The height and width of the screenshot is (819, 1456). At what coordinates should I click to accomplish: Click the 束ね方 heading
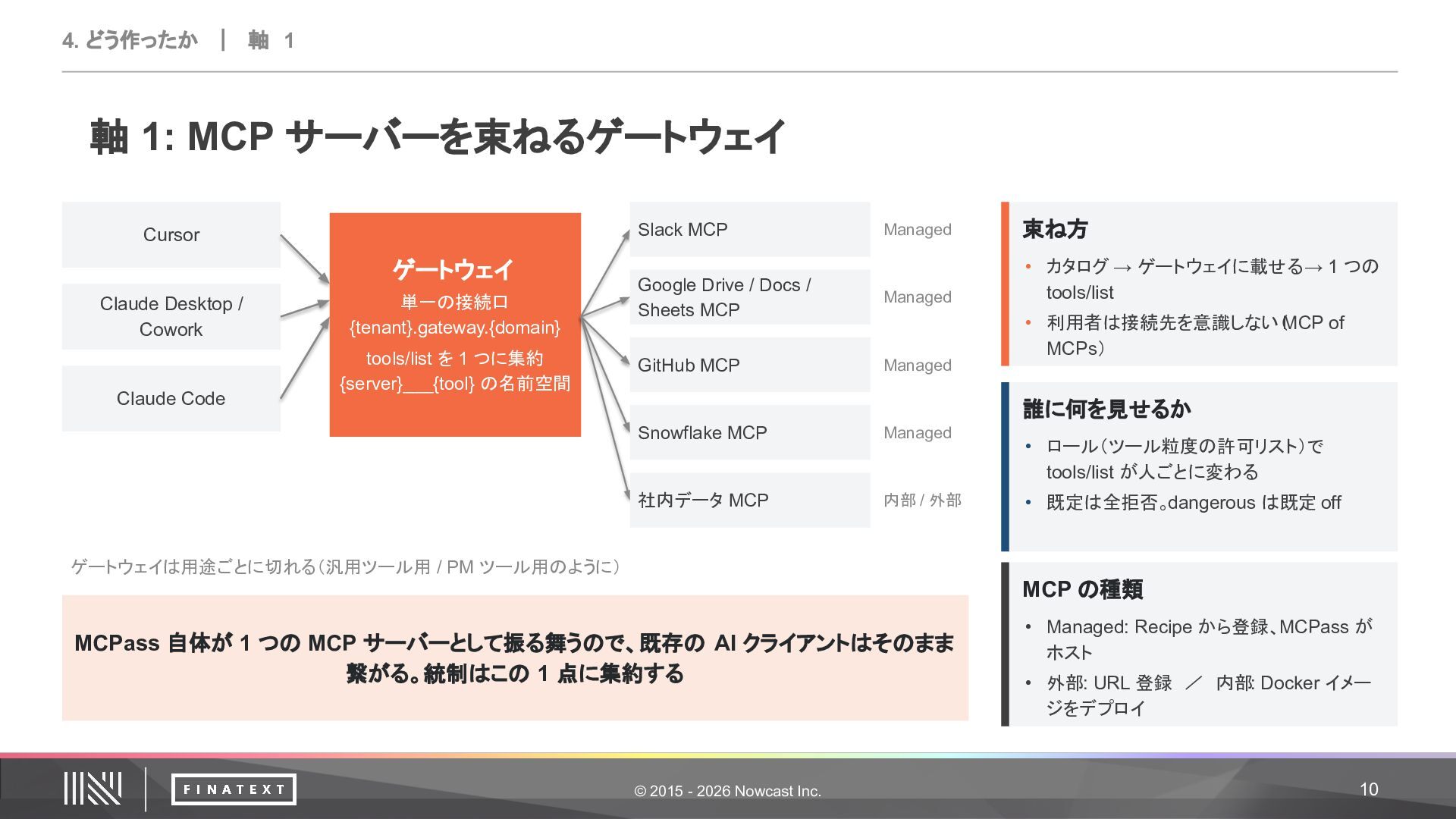[x=1055, y=229]
